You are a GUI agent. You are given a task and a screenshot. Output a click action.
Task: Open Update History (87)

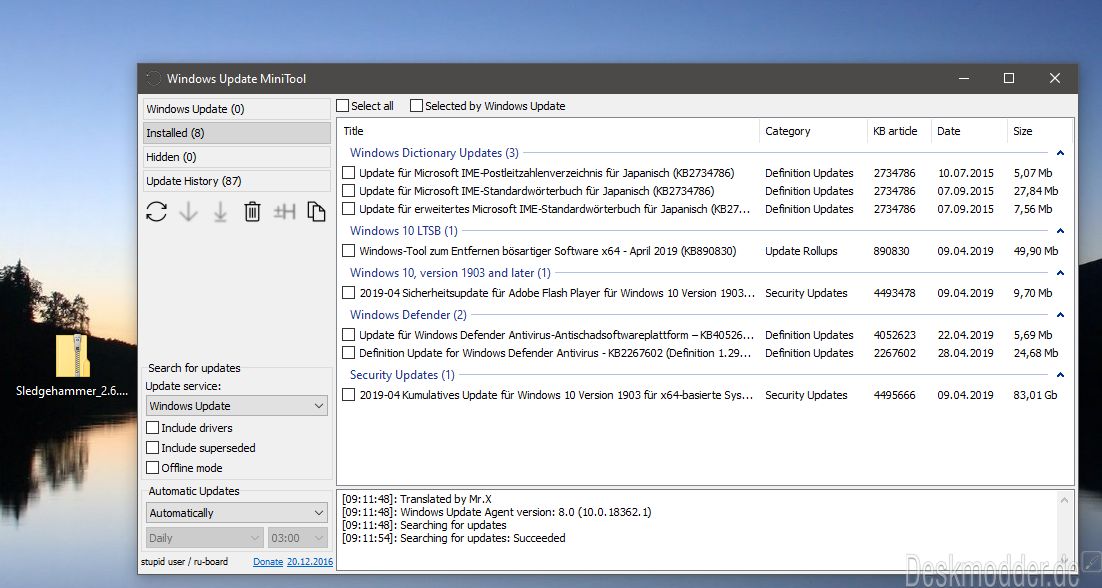[237, 181]
